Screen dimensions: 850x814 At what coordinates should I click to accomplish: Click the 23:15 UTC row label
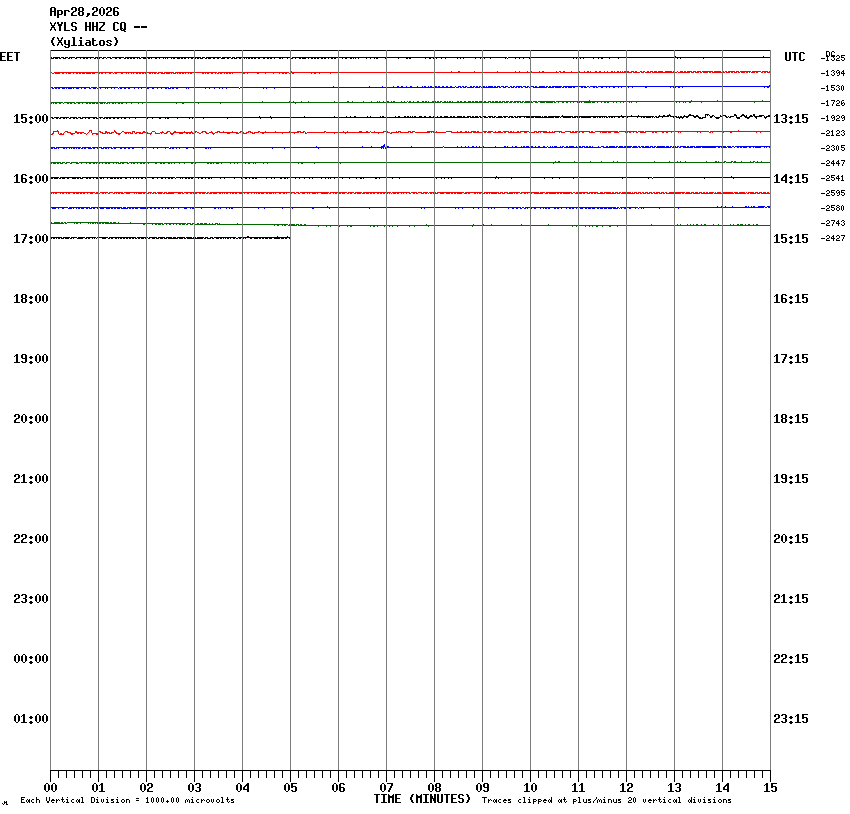point(791,719)
